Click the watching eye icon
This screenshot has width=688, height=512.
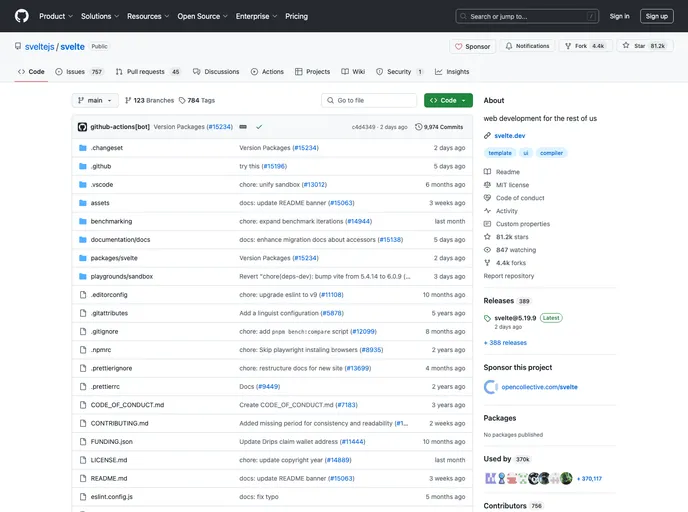tap(487, 250)
